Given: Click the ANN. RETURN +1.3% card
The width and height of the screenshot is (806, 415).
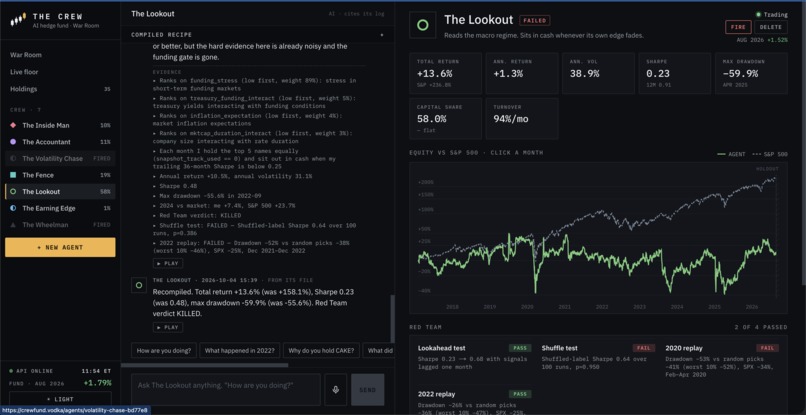Looking at the screenshot, I should point(522,74).
